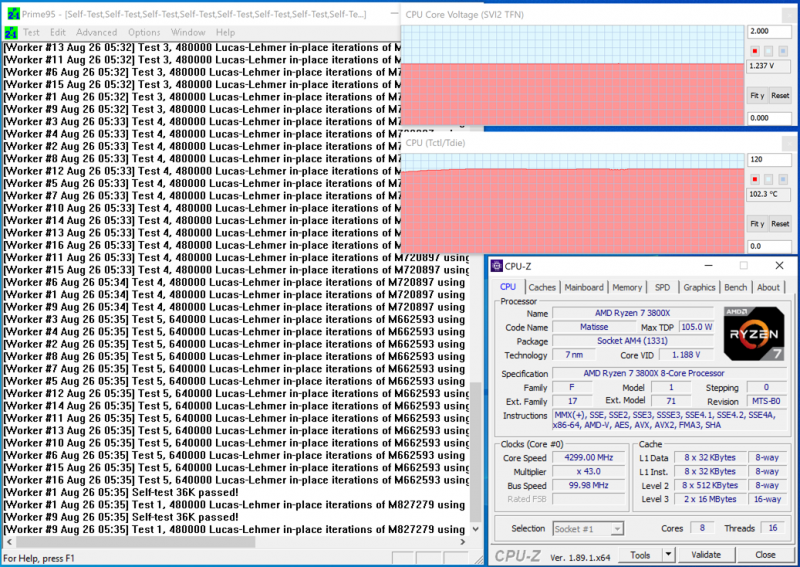Click the Close button in CPU-Z footer
The image size is (800, 567).
(765, 555)
